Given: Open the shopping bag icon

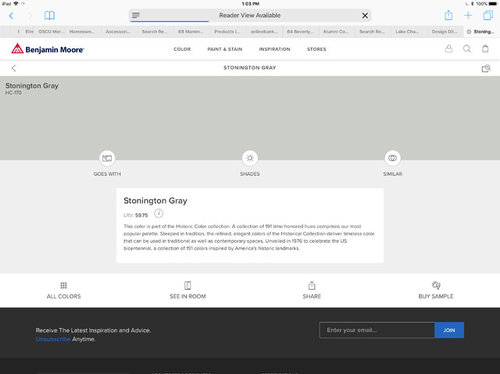Looking at the screenshot, I should pos(485,49).
